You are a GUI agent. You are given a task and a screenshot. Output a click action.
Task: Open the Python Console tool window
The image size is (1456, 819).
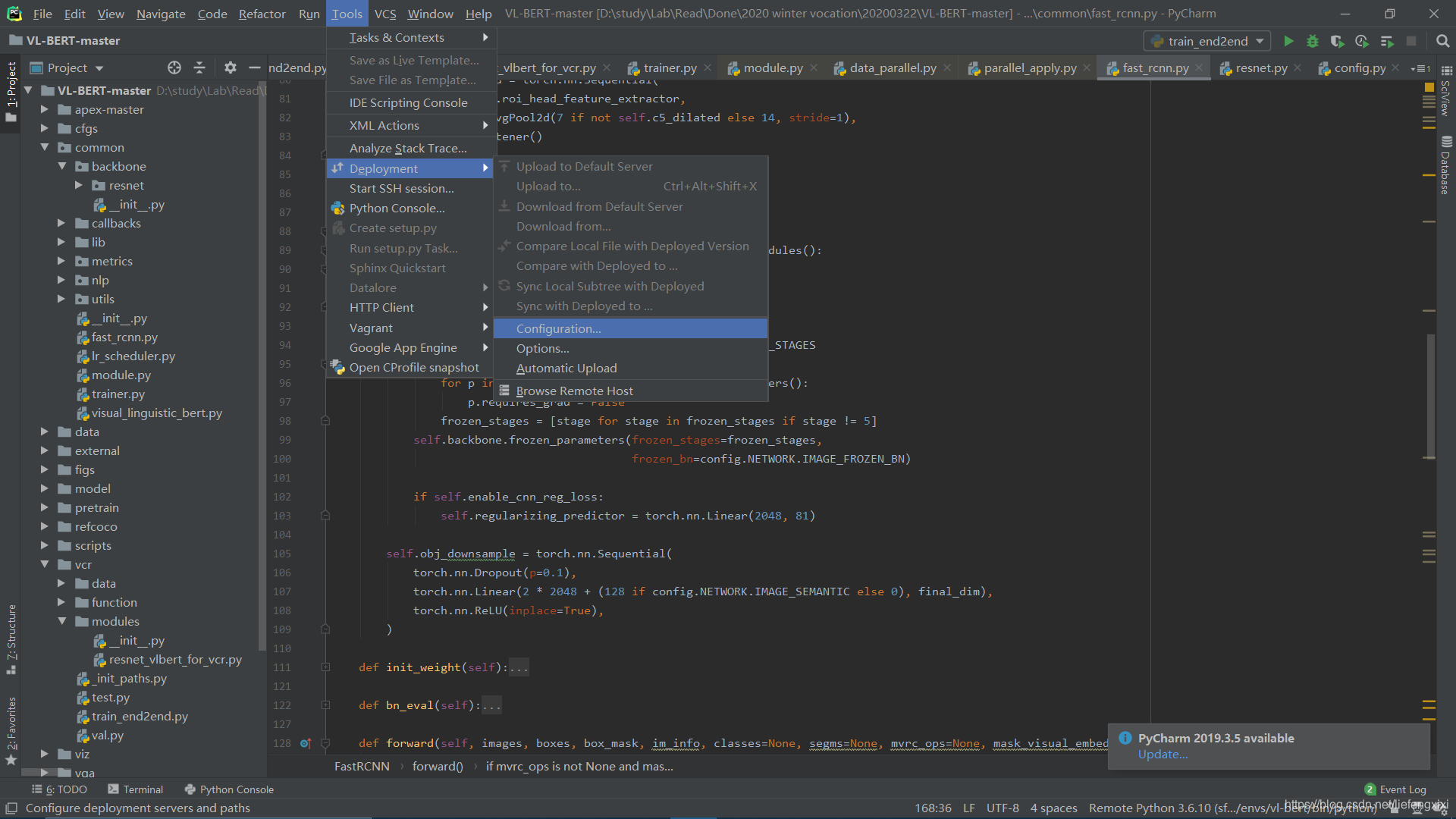[229, 789]
